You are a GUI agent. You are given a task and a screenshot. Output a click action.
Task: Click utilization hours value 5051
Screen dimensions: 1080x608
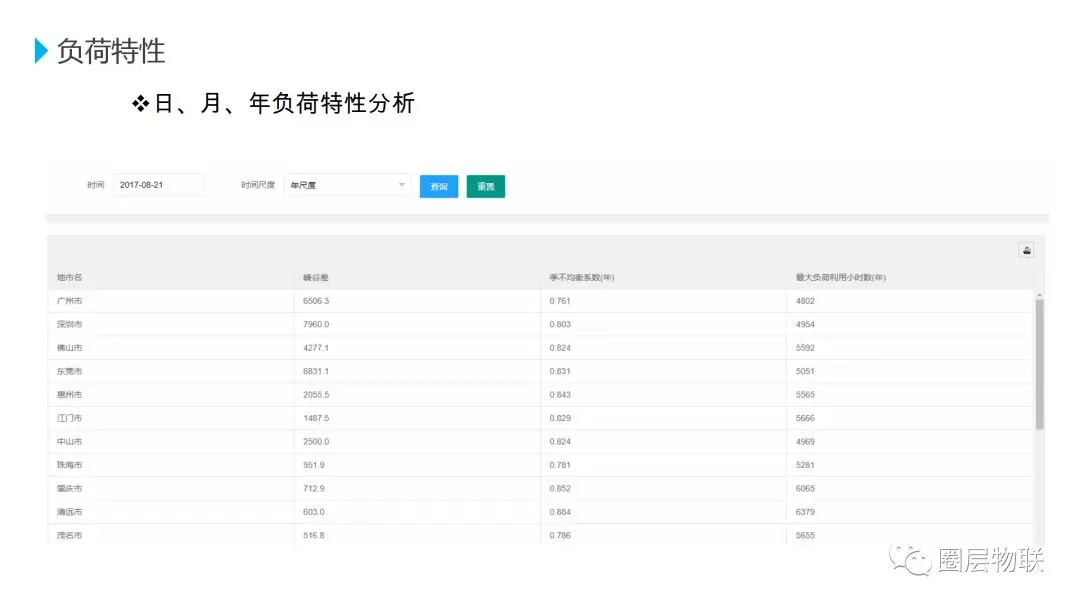pos(805,371)
